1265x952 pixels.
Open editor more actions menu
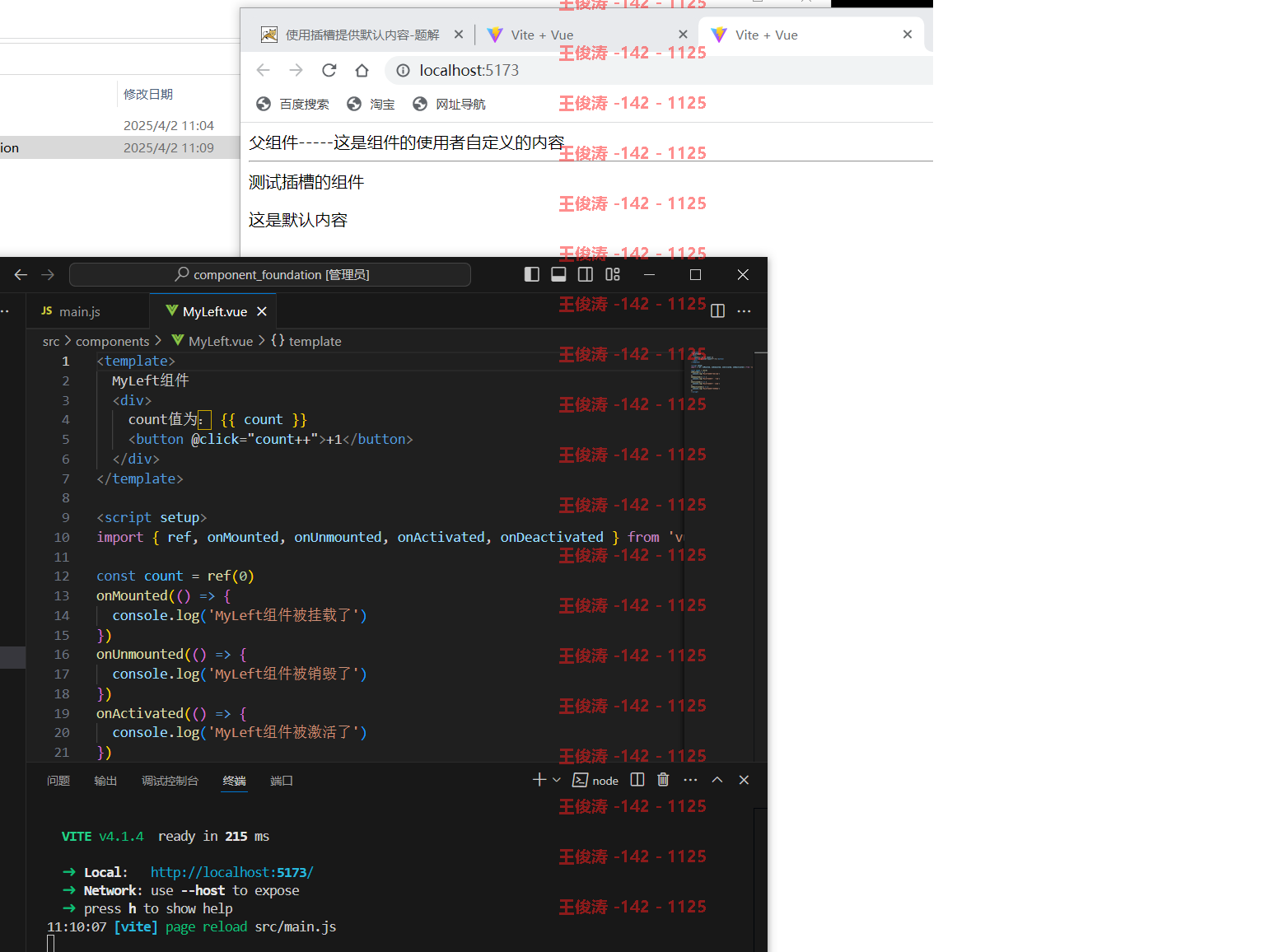coord(744,311)
